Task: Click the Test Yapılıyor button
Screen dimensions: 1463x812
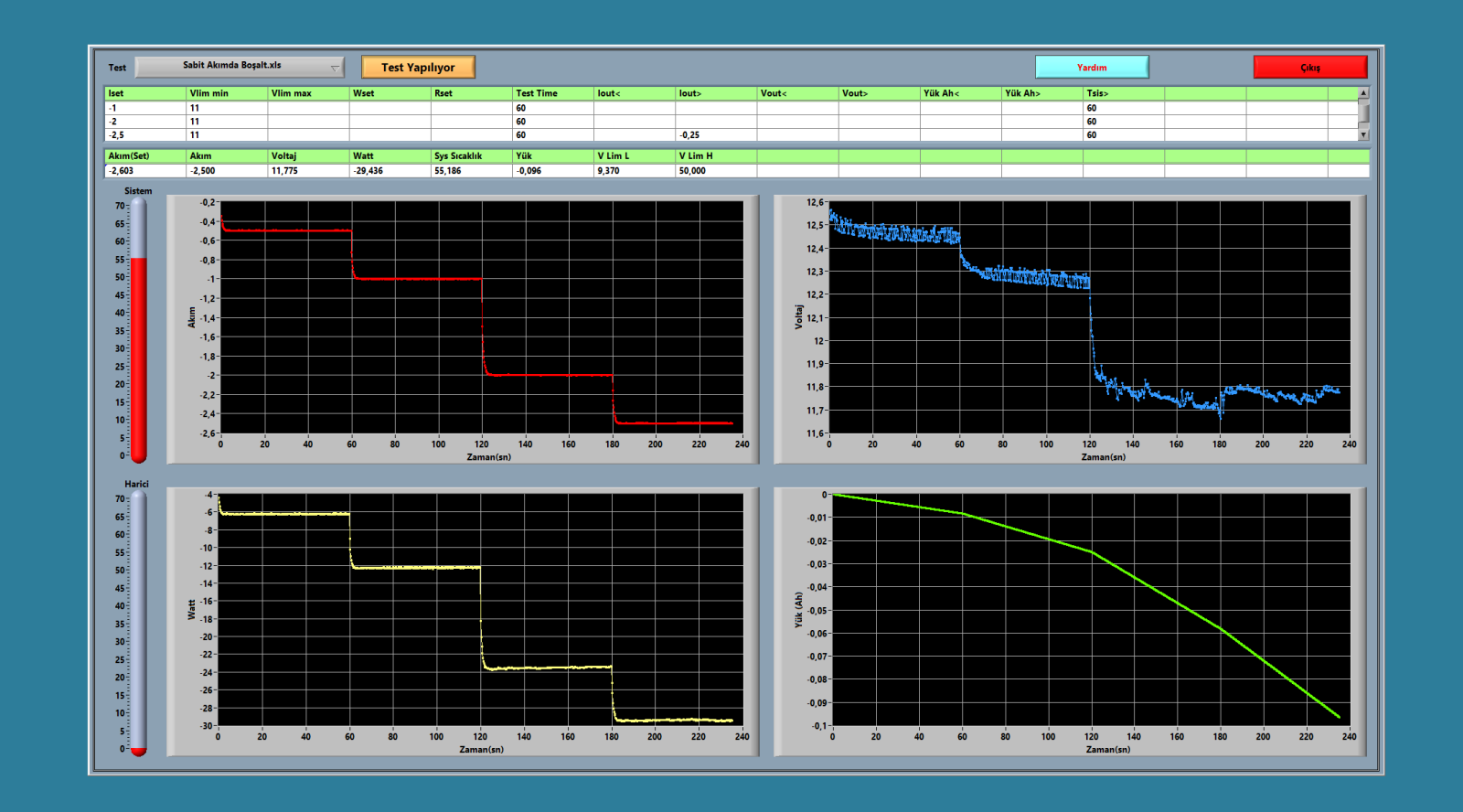Action: coord(418,68)
